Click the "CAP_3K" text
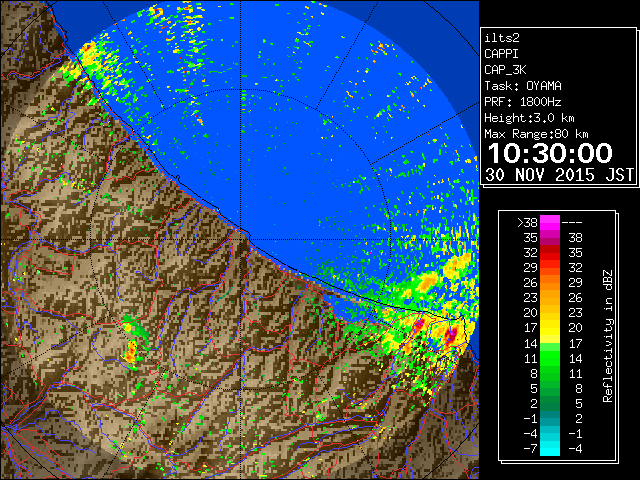The height and width of the screenshot is (480, 640). coord(505,70)
